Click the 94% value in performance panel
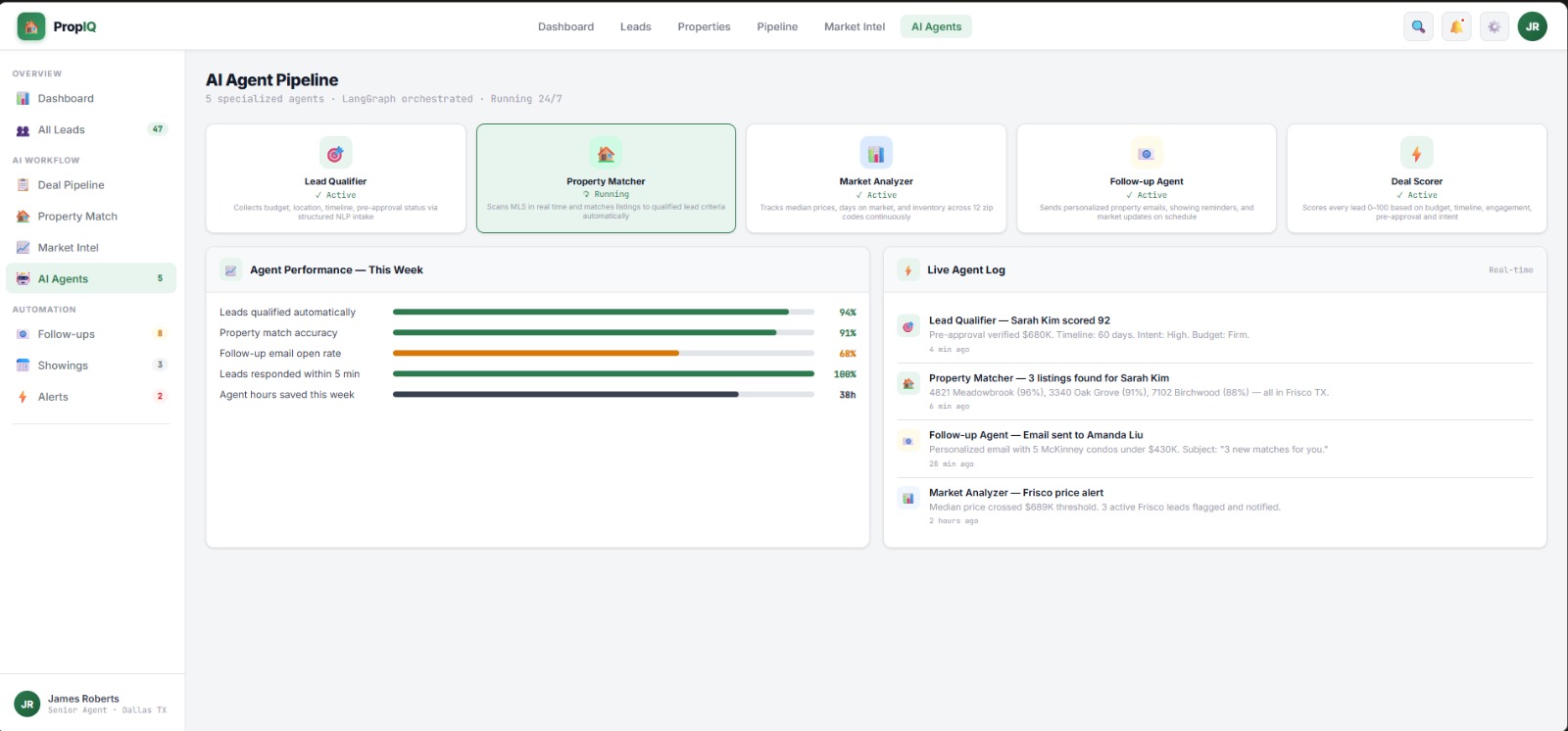 tap(848, 313)
